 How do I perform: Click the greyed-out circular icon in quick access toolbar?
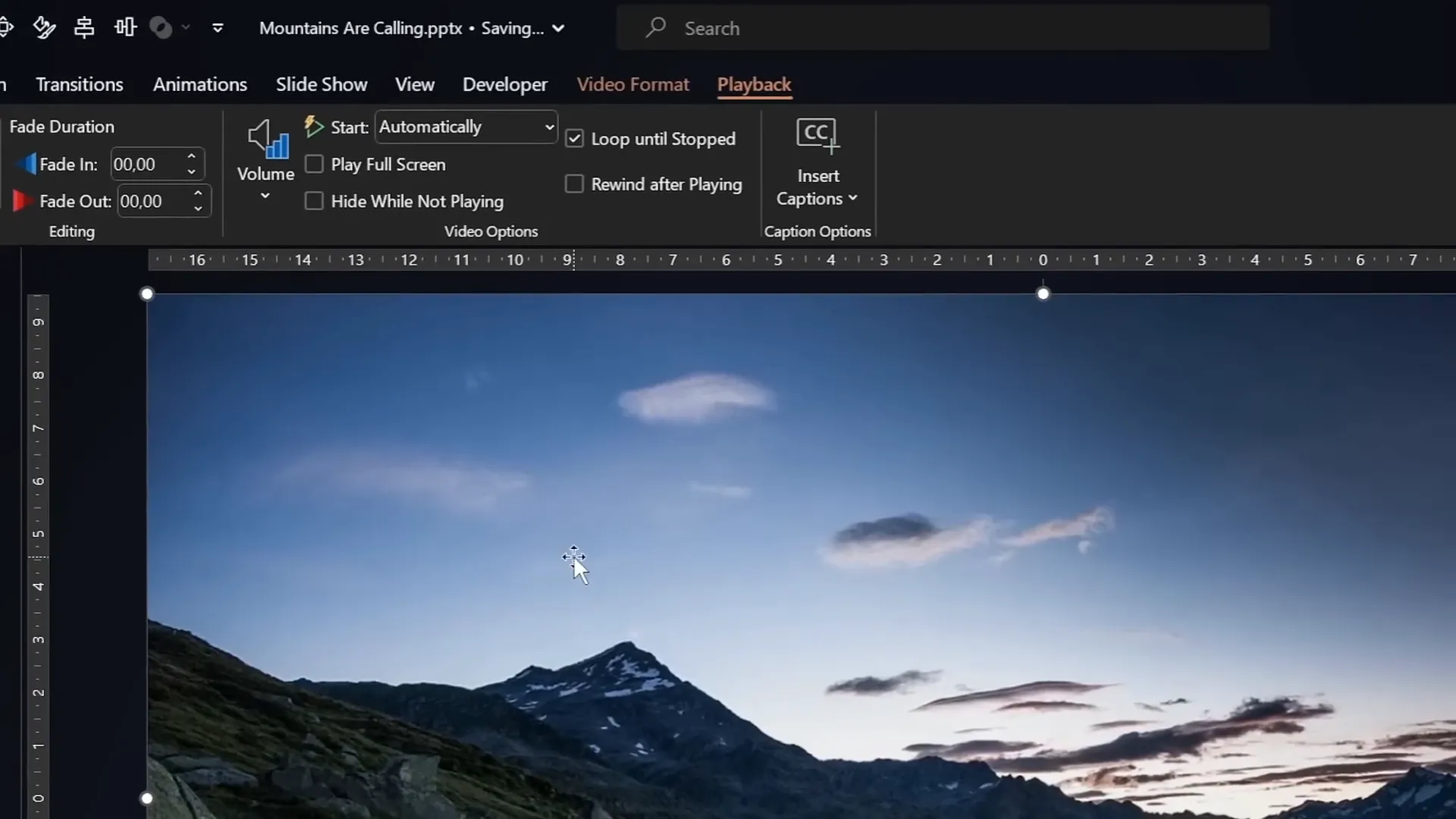[x=161, y=28]
